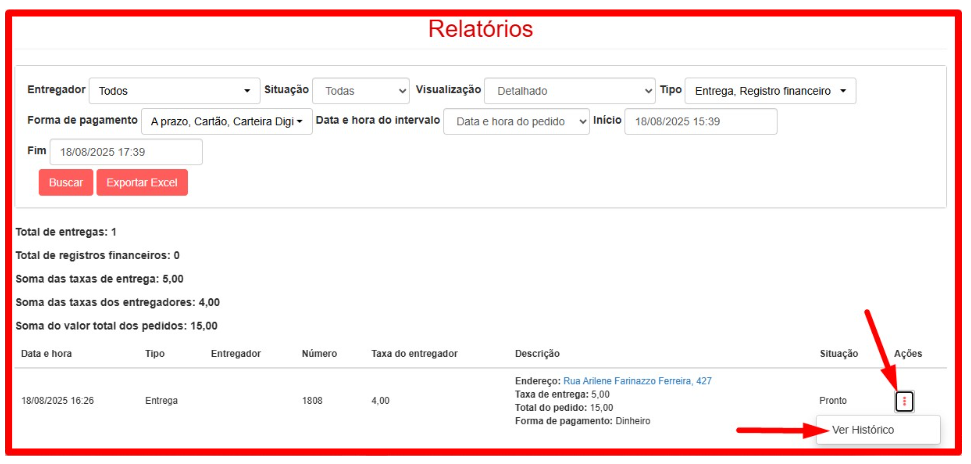Open the three-dot actions menu icon
Screen dimensions: 971x464
904,401
